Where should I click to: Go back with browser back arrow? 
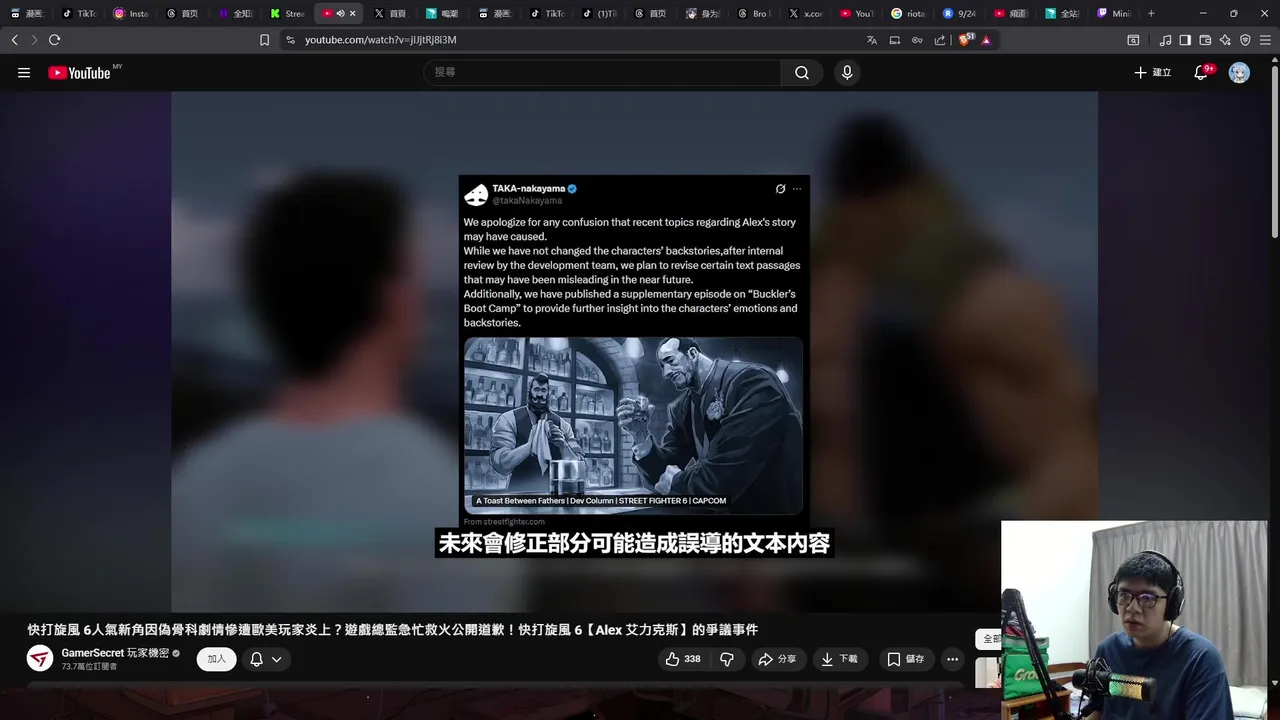click(14, 40)
